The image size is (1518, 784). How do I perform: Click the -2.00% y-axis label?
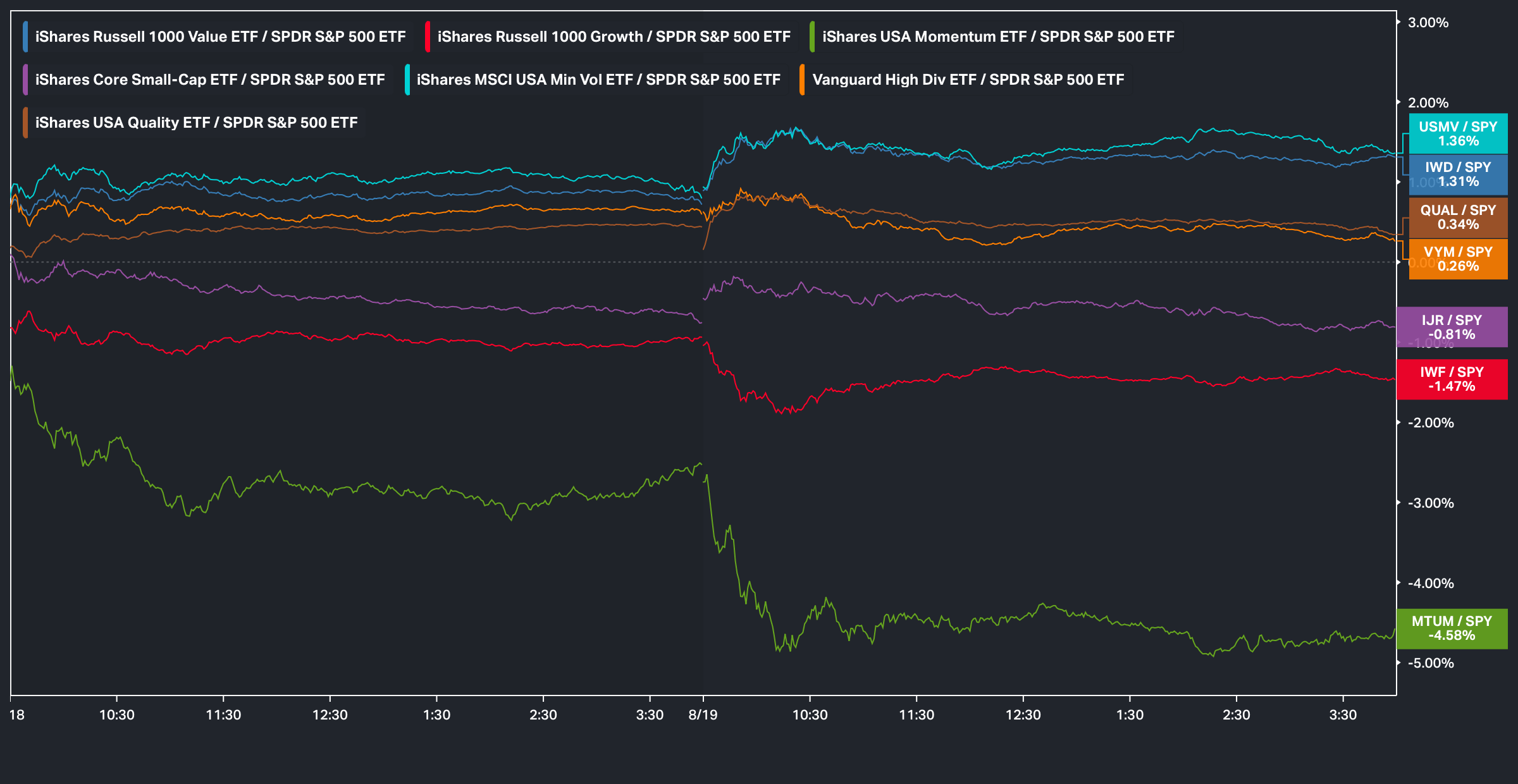coord(1431,423)
